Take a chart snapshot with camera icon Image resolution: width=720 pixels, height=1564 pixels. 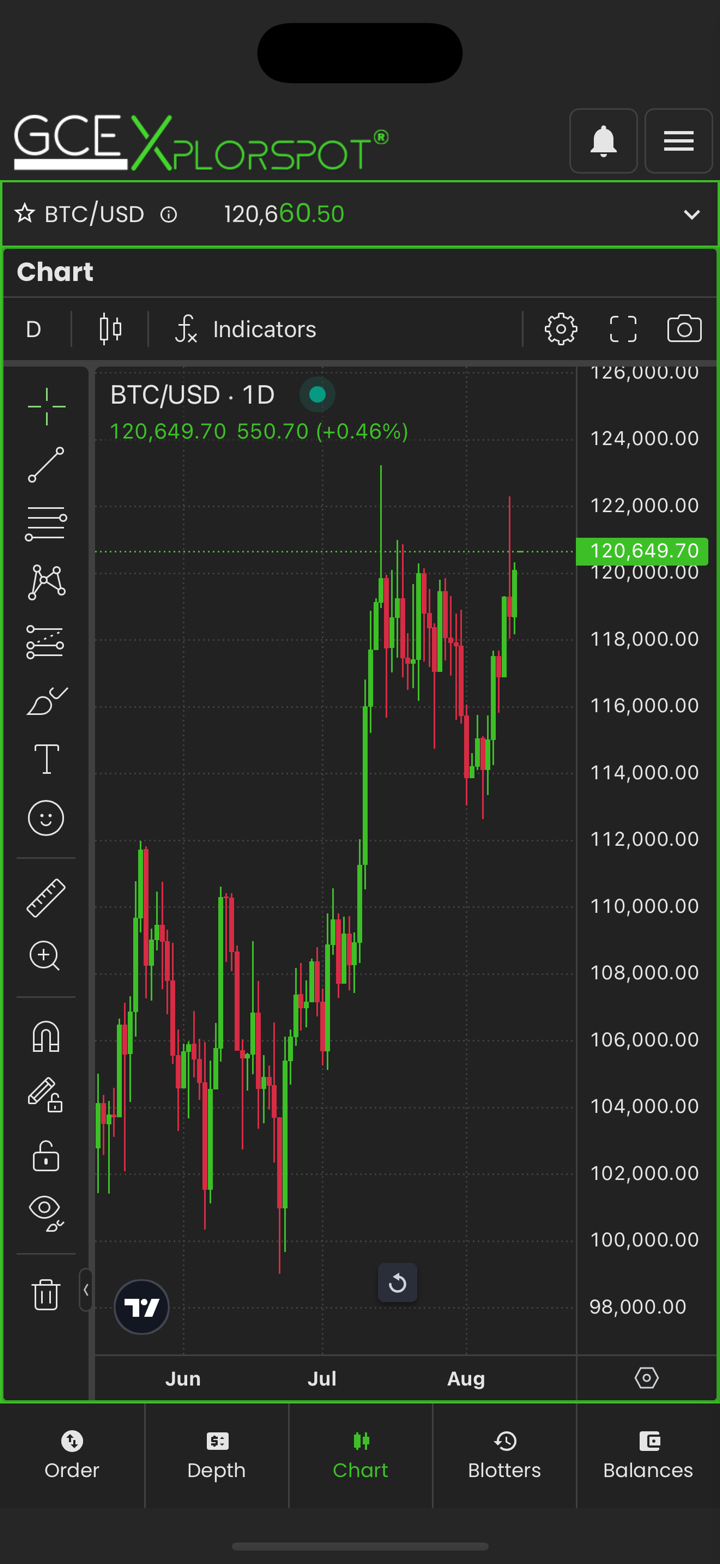(x=684, y=329)
